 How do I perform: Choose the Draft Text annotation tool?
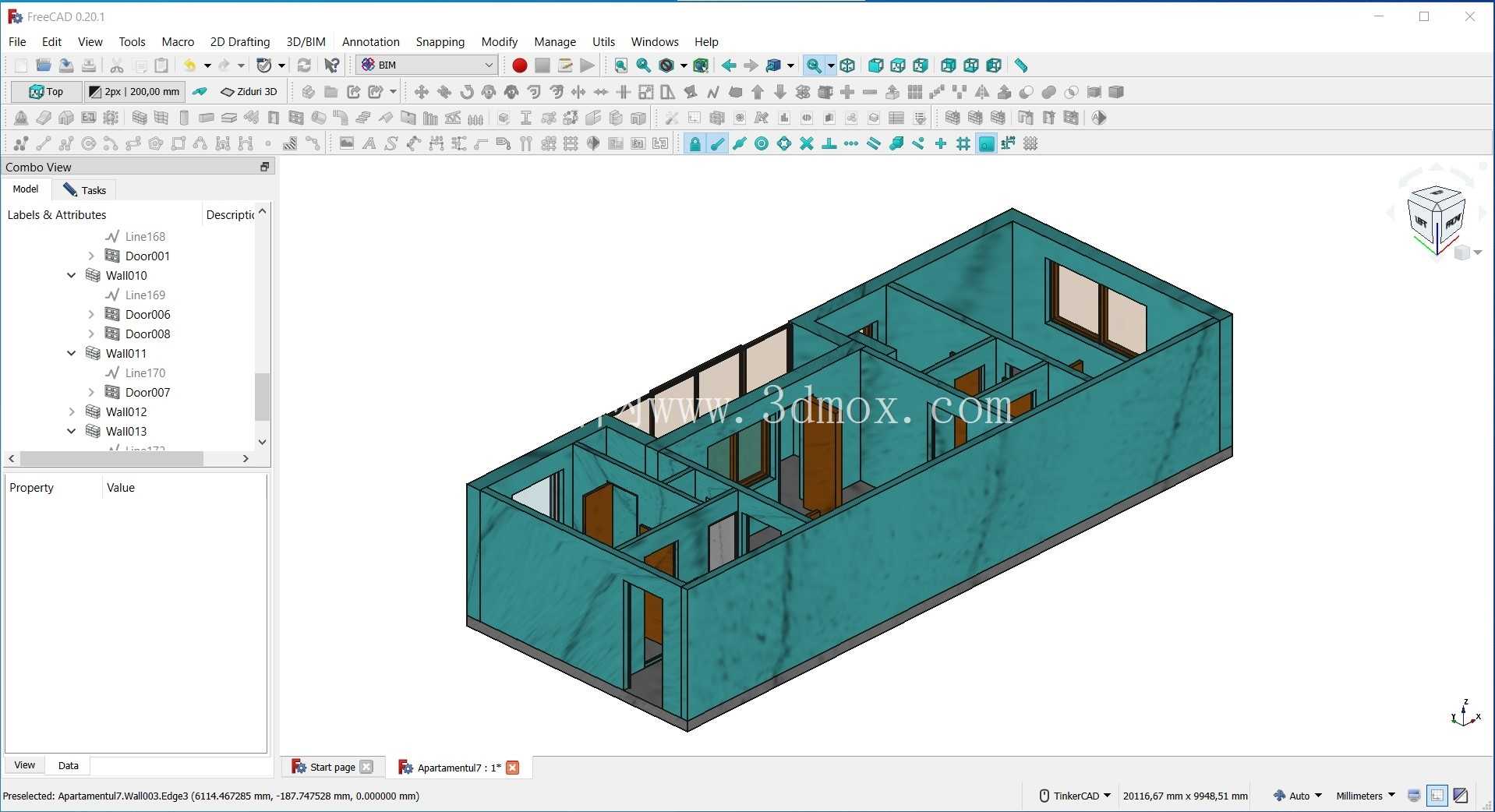click(369, 143)
